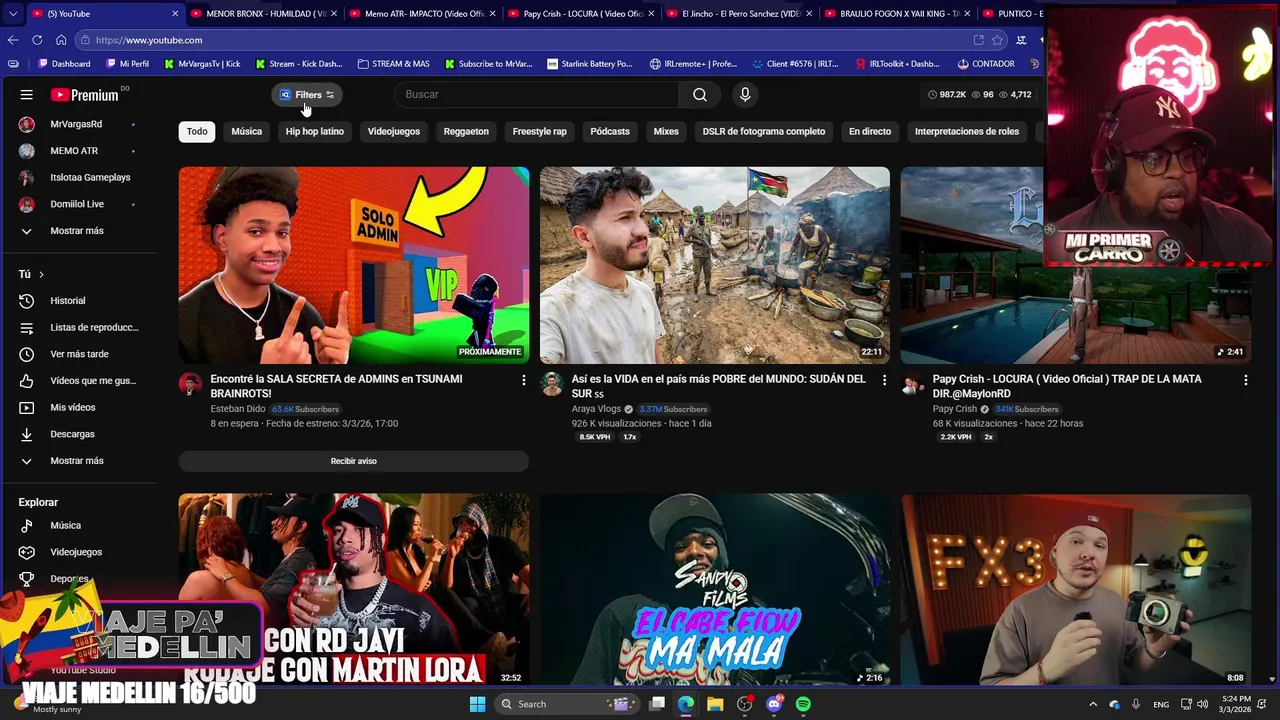Viewport: 1280px width, 720px height.
Task: Go back with browser back arrow
Action: click(x=13, y=40)
